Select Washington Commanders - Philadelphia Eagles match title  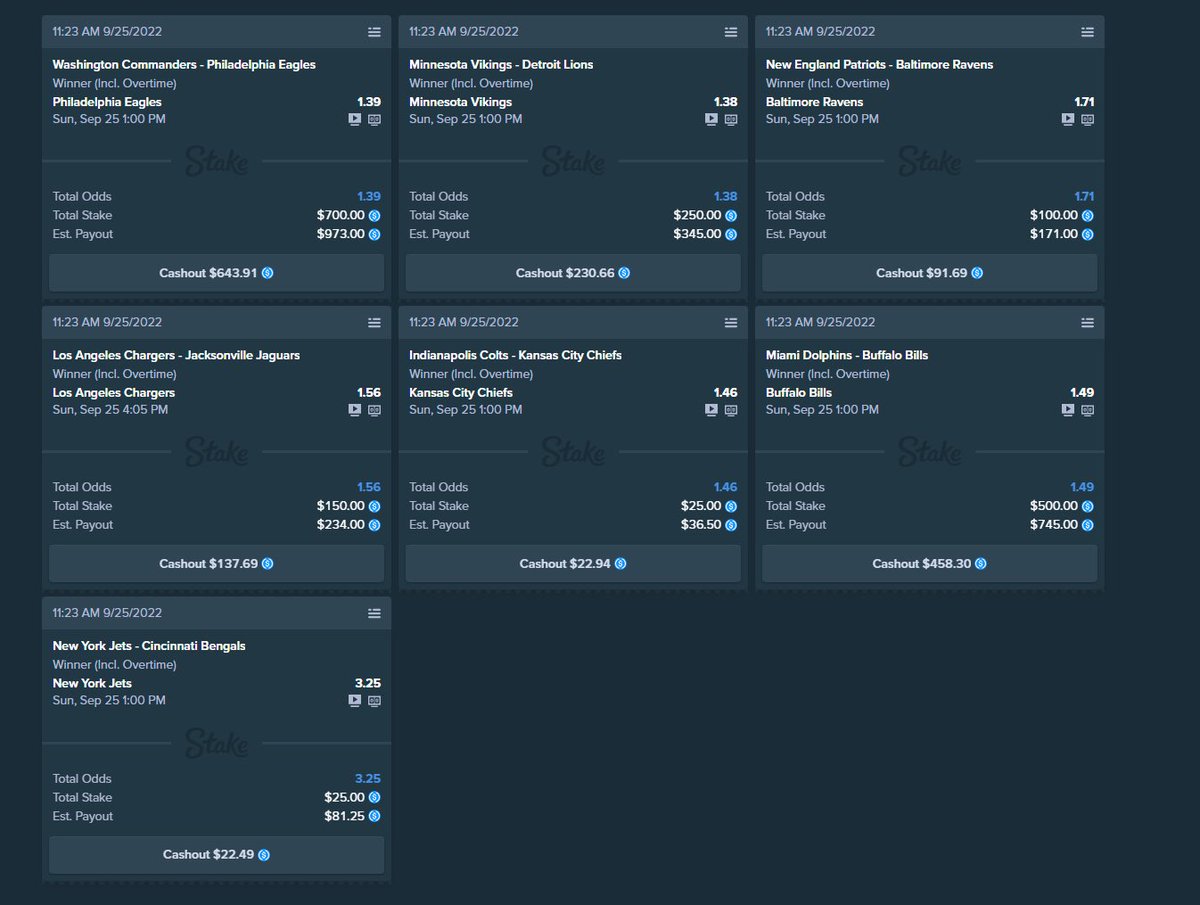pos(184,65)
